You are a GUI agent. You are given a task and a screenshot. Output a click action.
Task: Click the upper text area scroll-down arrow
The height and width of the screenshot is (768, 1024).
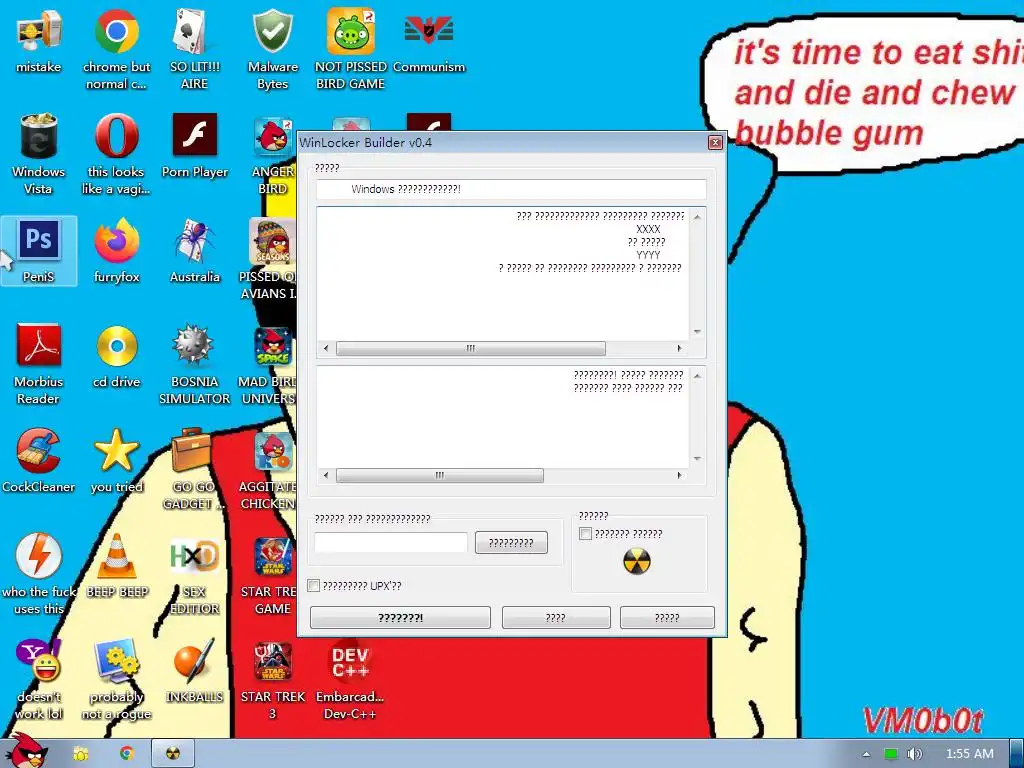pyautogui.click(x=697, y=332)
